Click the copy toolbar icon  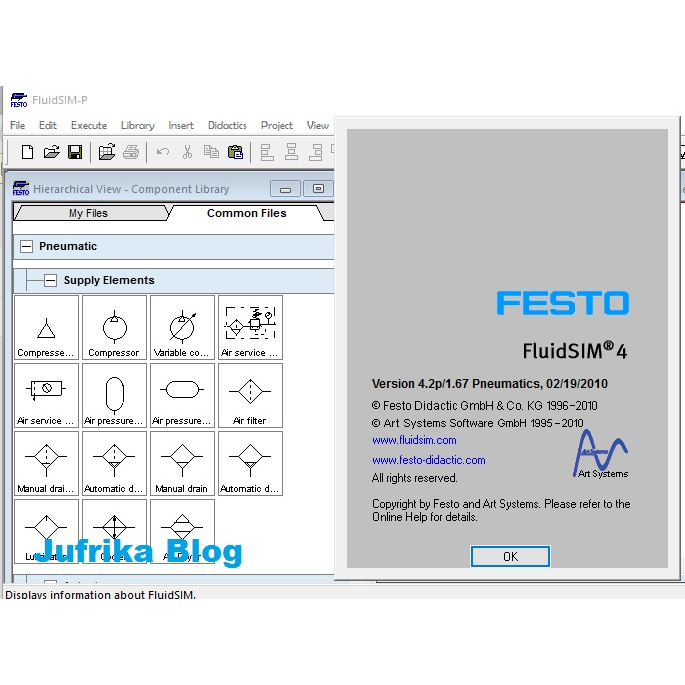click(211, 152)
